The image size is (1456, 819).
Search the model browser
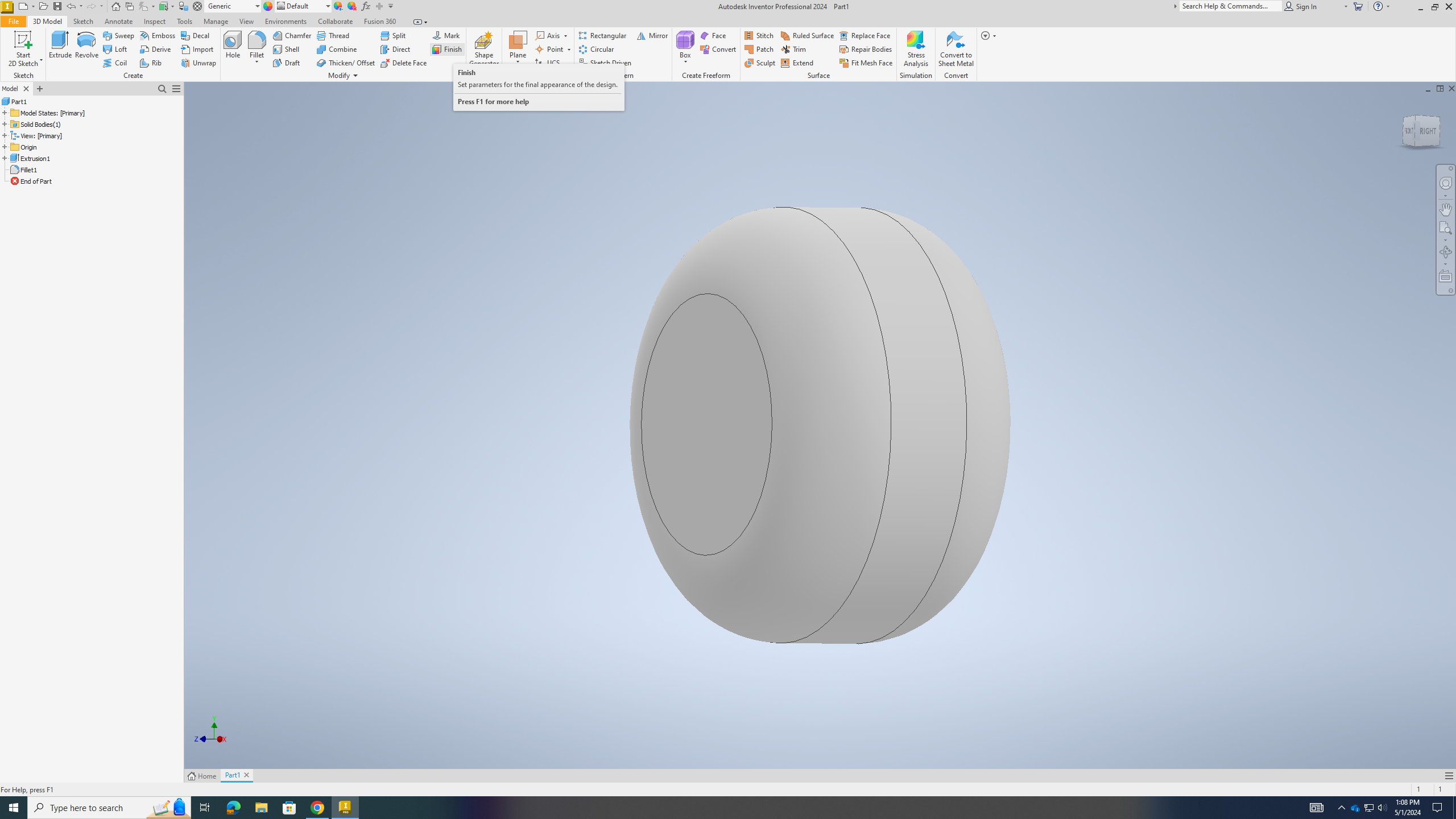(162, 89)
